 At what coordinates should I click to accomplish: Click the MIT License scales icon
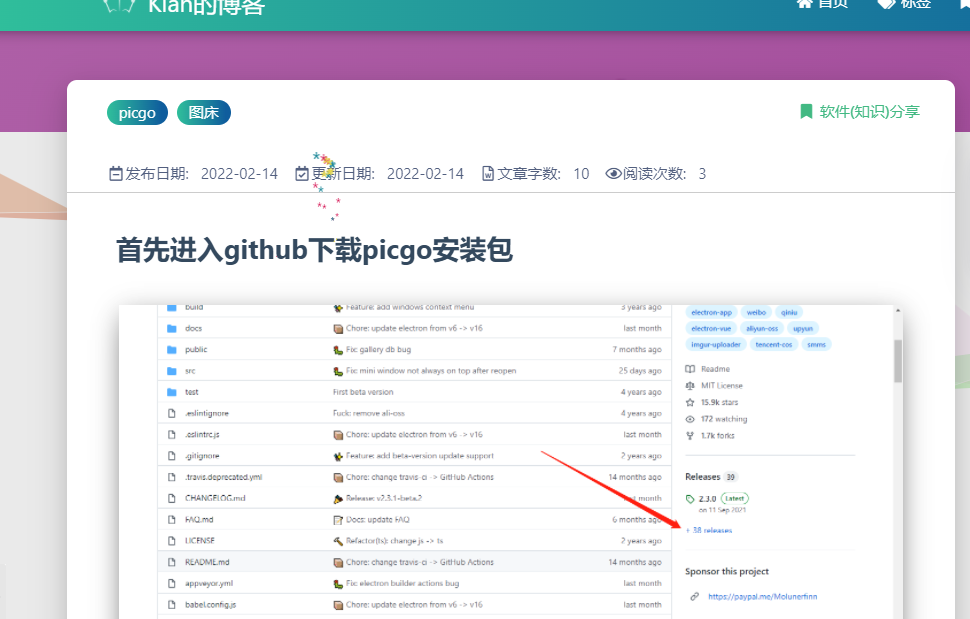(689, 386)
